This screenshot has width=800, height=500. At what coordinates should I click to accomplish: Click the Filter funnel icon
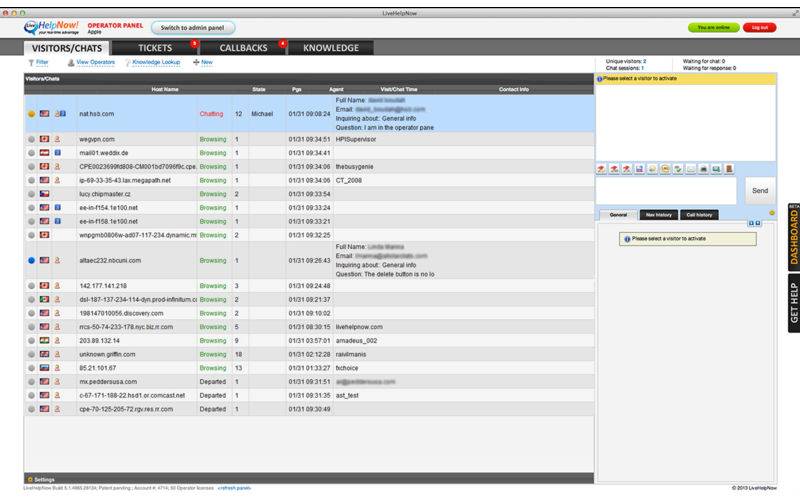tap(31, 63)
